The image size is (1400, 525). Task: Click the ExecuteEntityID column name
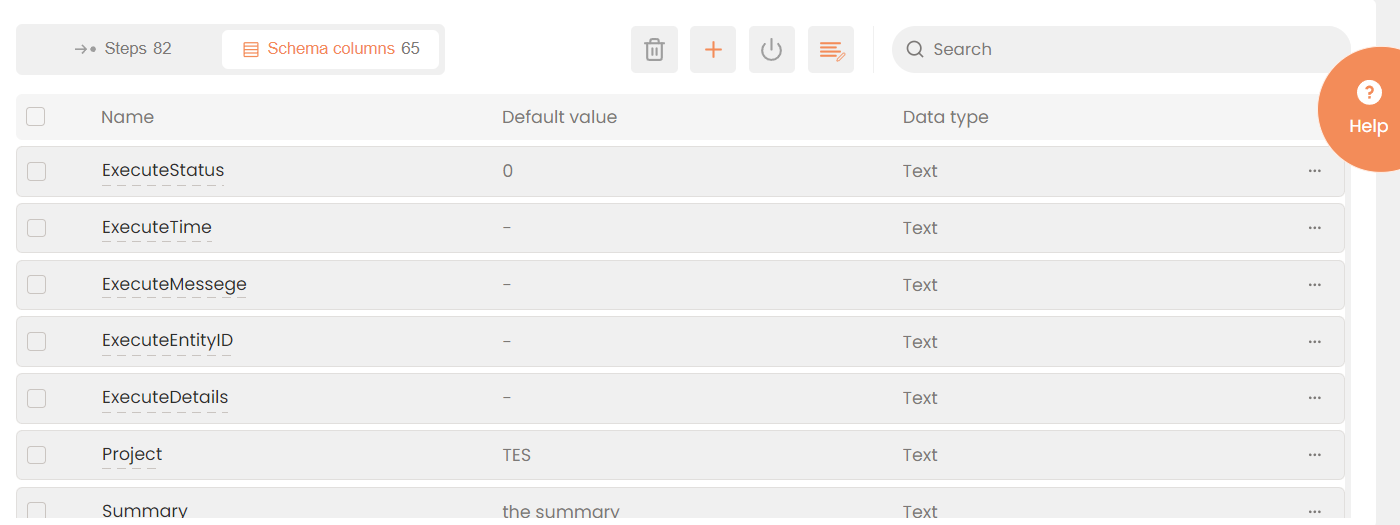(x=167, y=341)
